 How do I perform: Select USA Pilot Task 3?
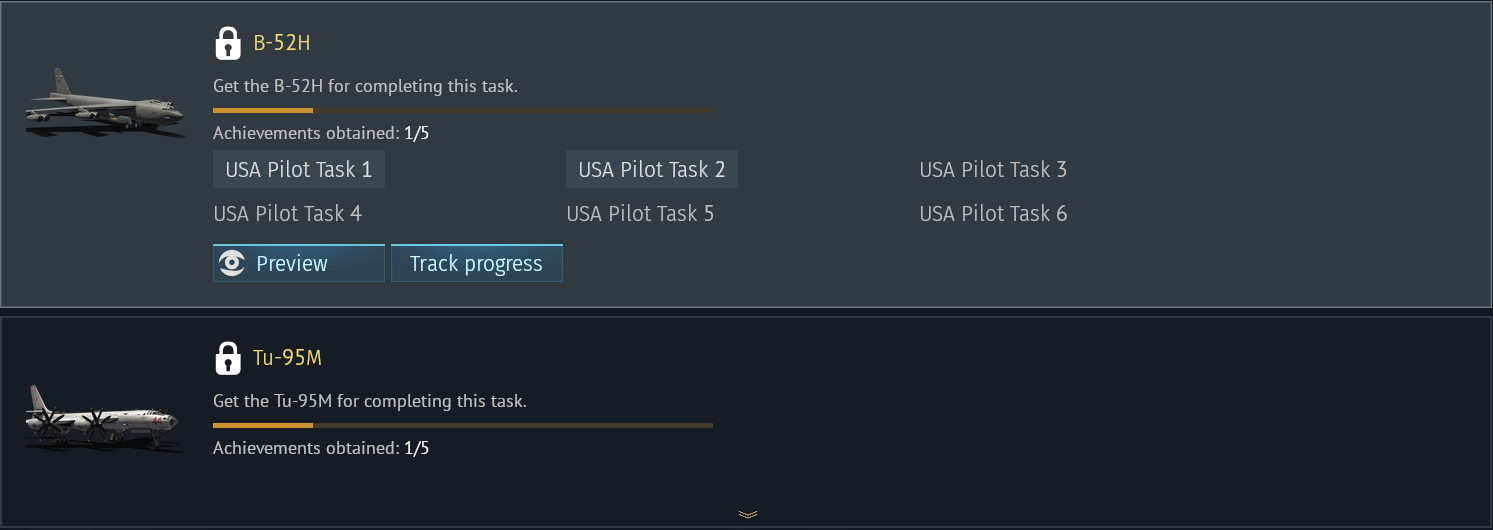pos(993,170)
